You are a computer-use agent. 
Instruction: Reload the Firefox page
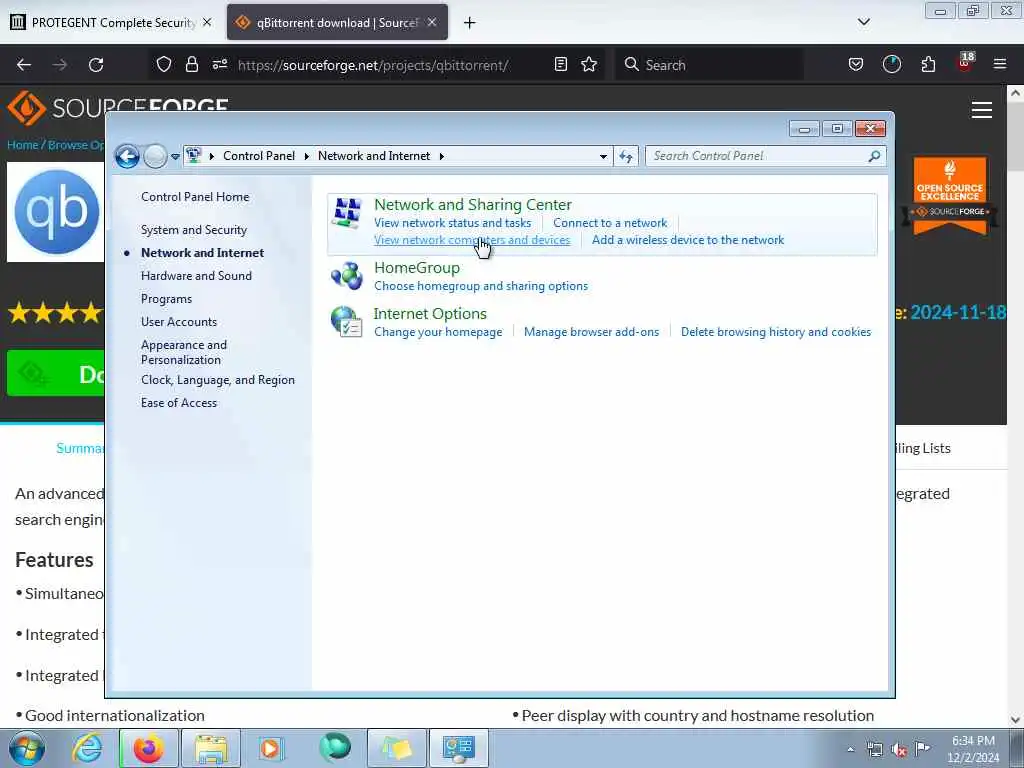tap(96, 65)
